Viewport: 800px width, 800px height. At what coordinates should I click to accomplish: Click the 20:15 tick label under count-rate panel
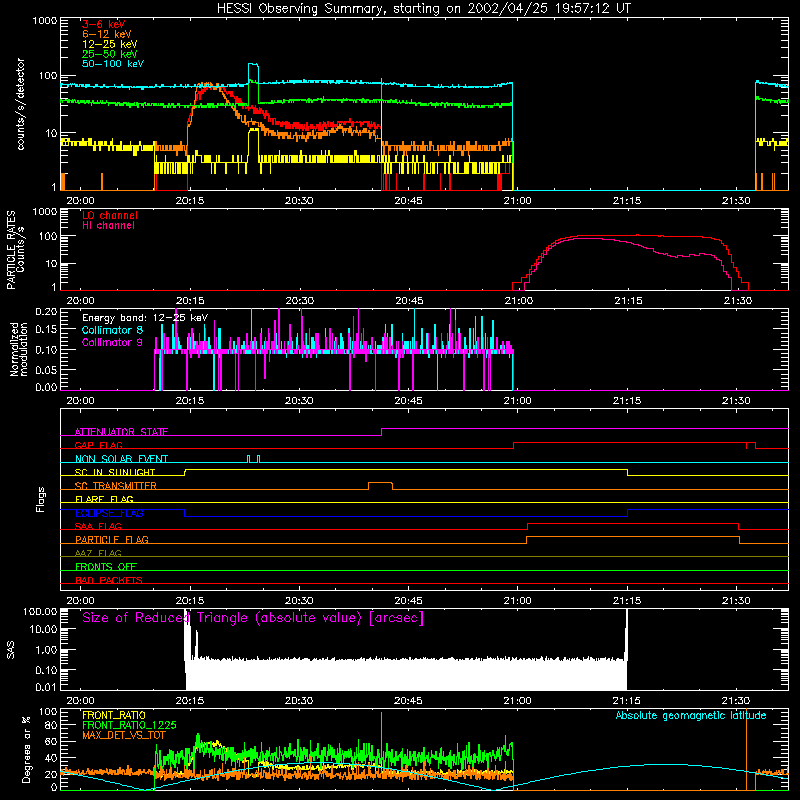pos(190,201)
